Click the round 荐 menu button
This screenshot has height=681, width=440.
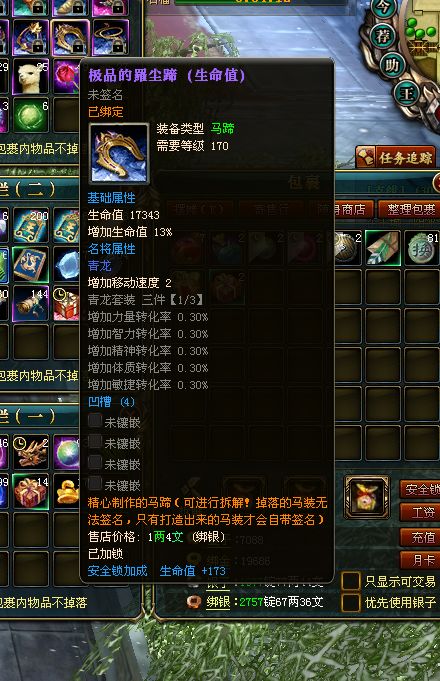(x=382, y=36)
